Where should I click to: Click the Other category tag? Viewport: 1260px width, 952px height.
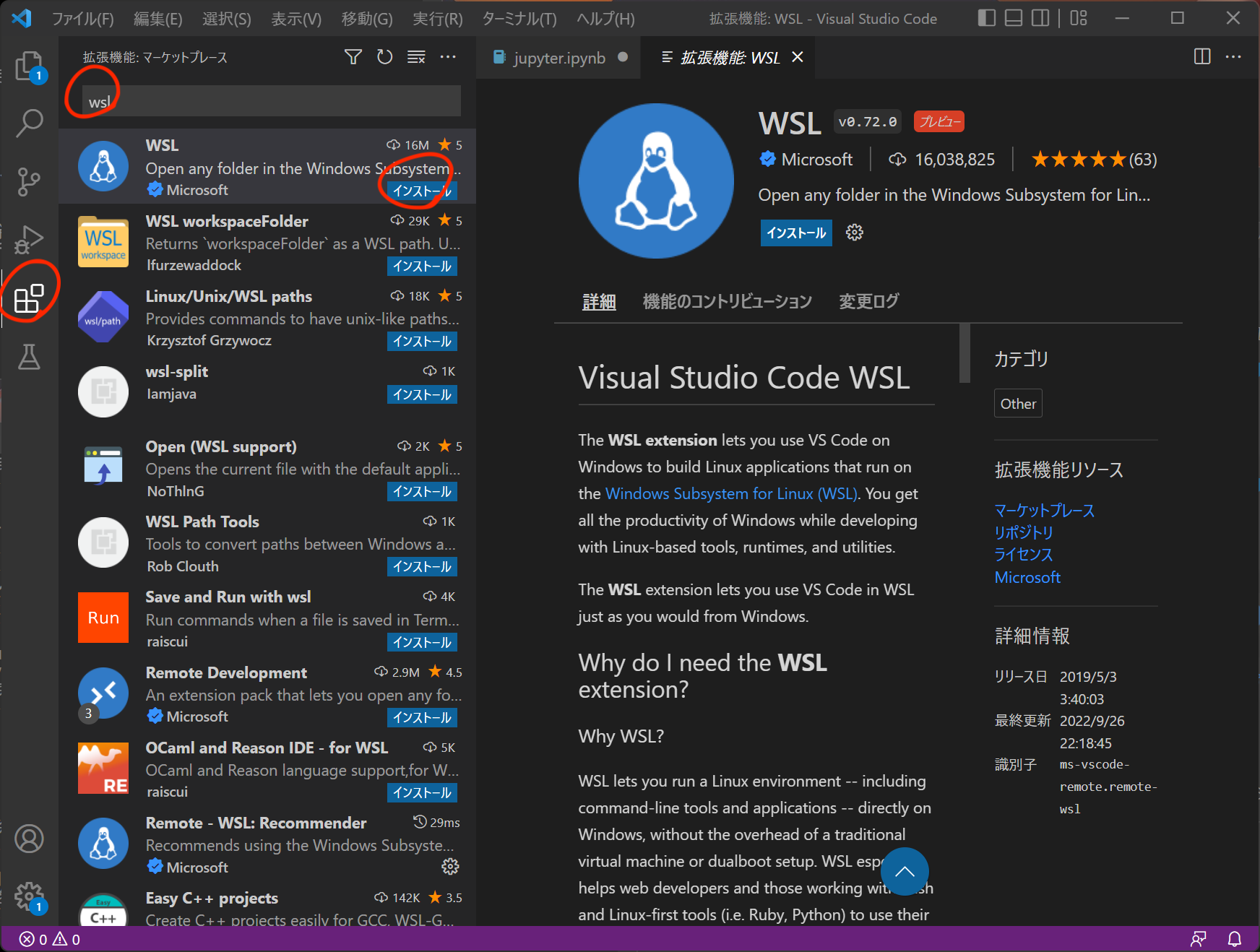(x=1018, y=404)
